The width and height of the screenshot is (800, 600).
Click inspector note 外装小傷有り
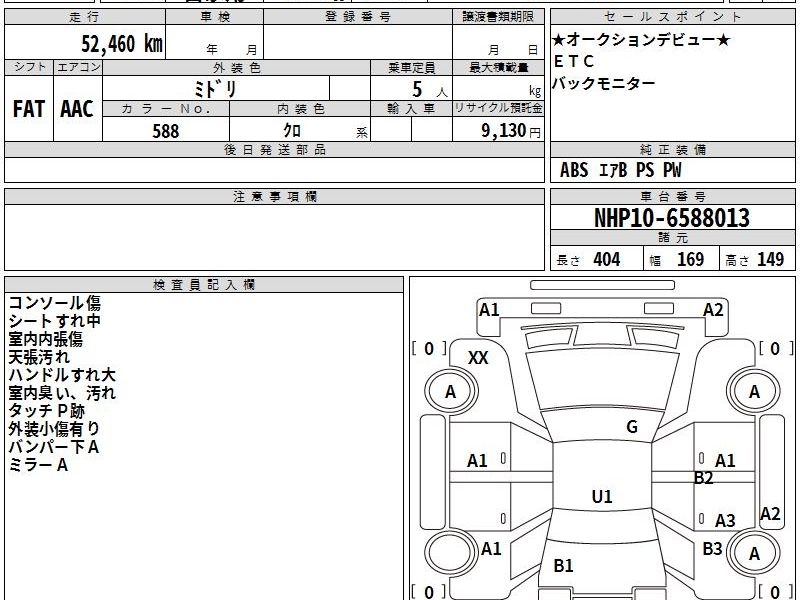coord(54,429)
